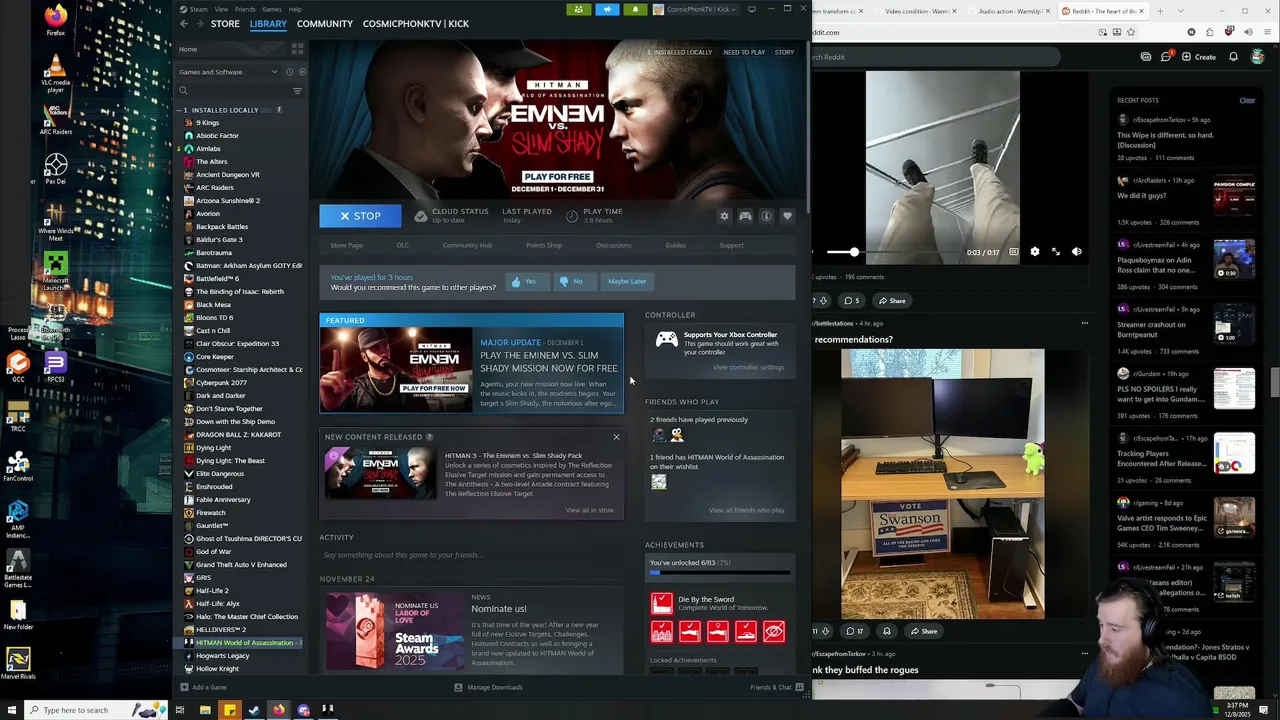Viewport: 1280px width, 720px height.
Task: Open Reddit video settings gear
Action: [1035, 252]
